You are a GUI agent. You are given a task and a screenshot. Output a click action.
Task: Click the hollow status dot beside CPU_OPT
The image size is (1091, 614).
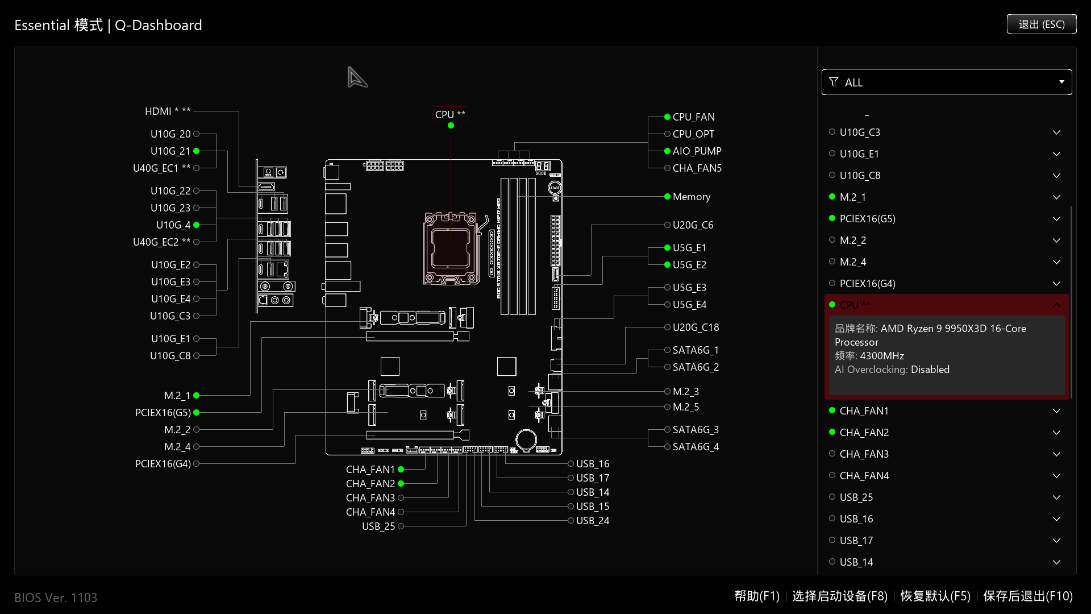(667, 134)
